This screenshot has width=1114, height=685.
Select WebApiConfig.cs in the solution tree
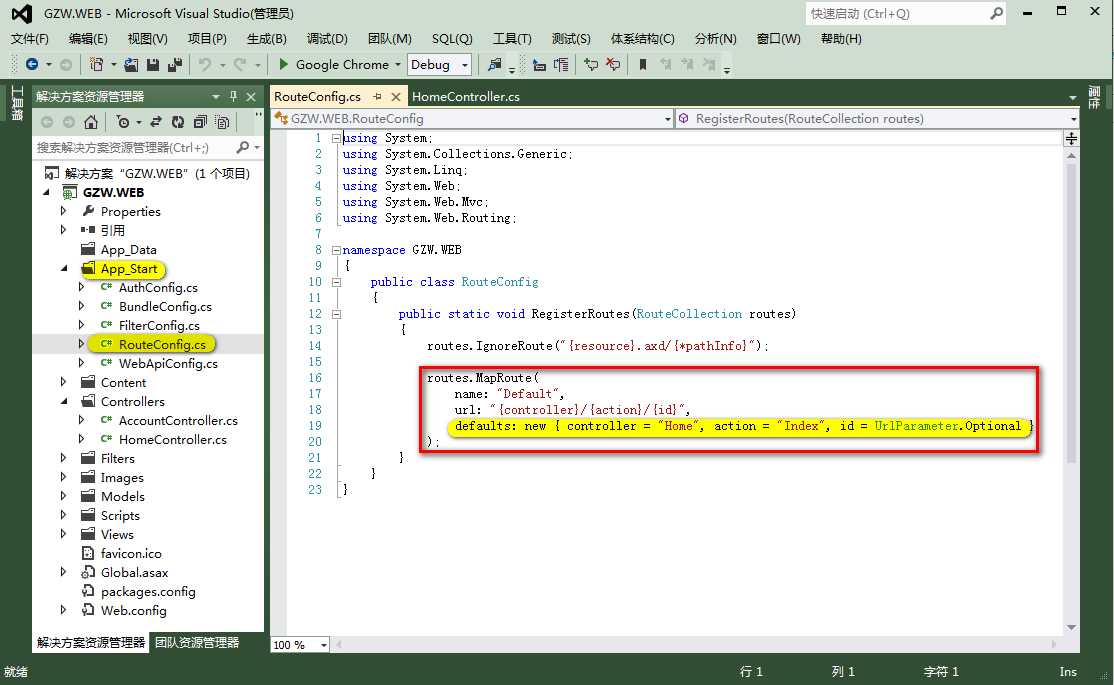[168, 363]
